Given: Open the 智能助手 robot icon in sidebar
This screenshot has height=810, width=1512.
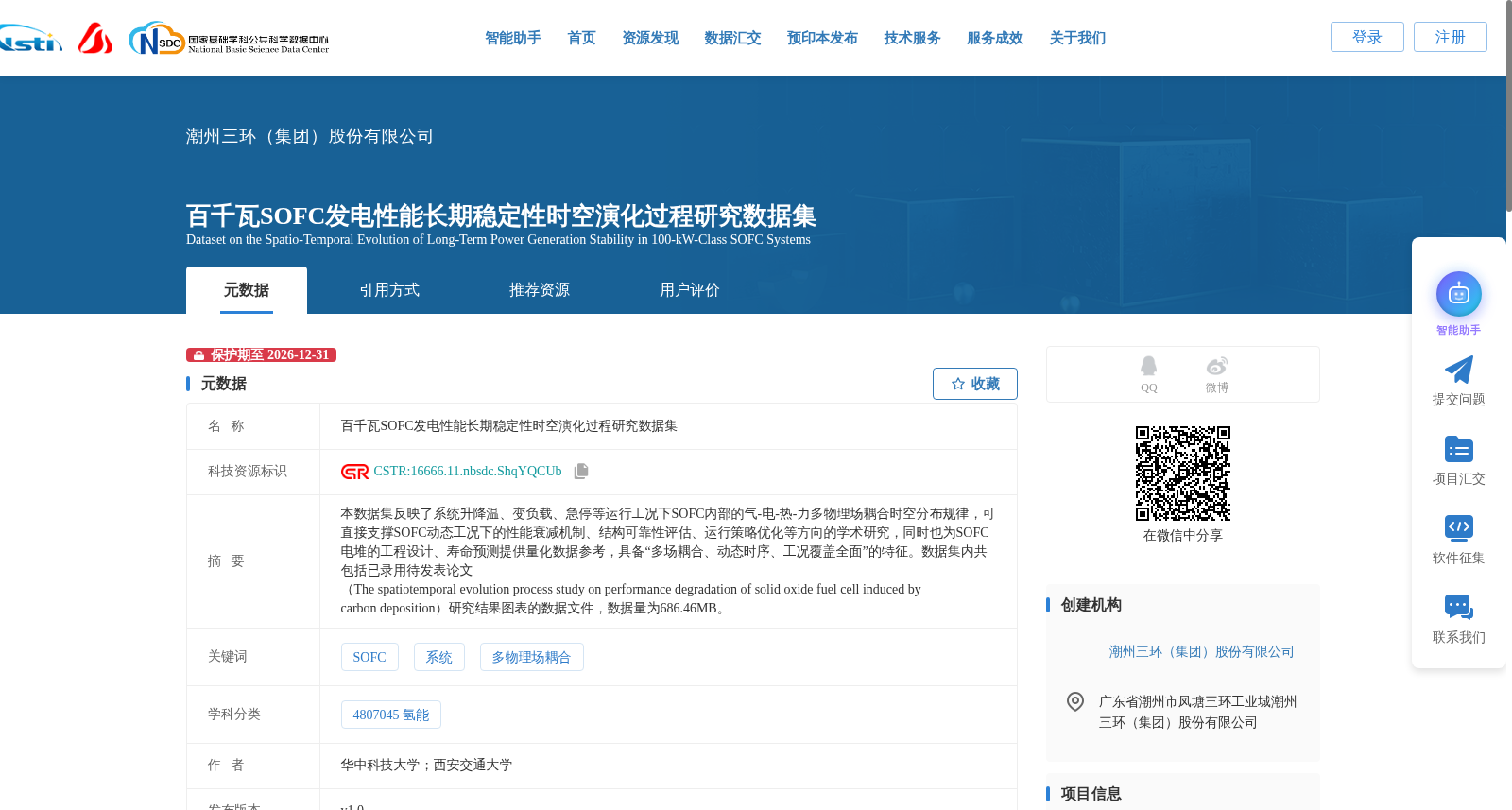Looking at the screenshot, I should tap(1458, 294).
